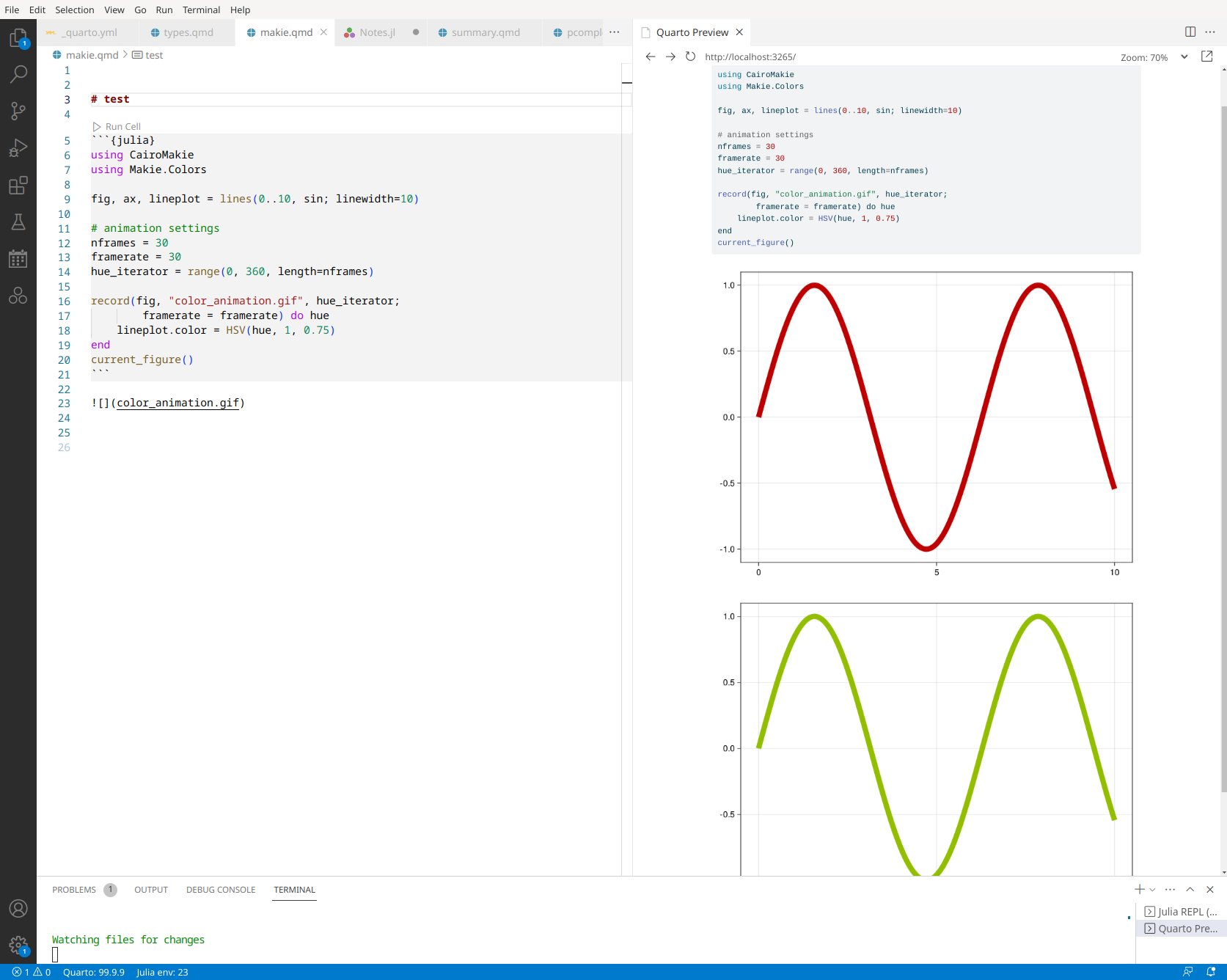Open the Edit menu

pyautogui.click(x=37, y=10)
